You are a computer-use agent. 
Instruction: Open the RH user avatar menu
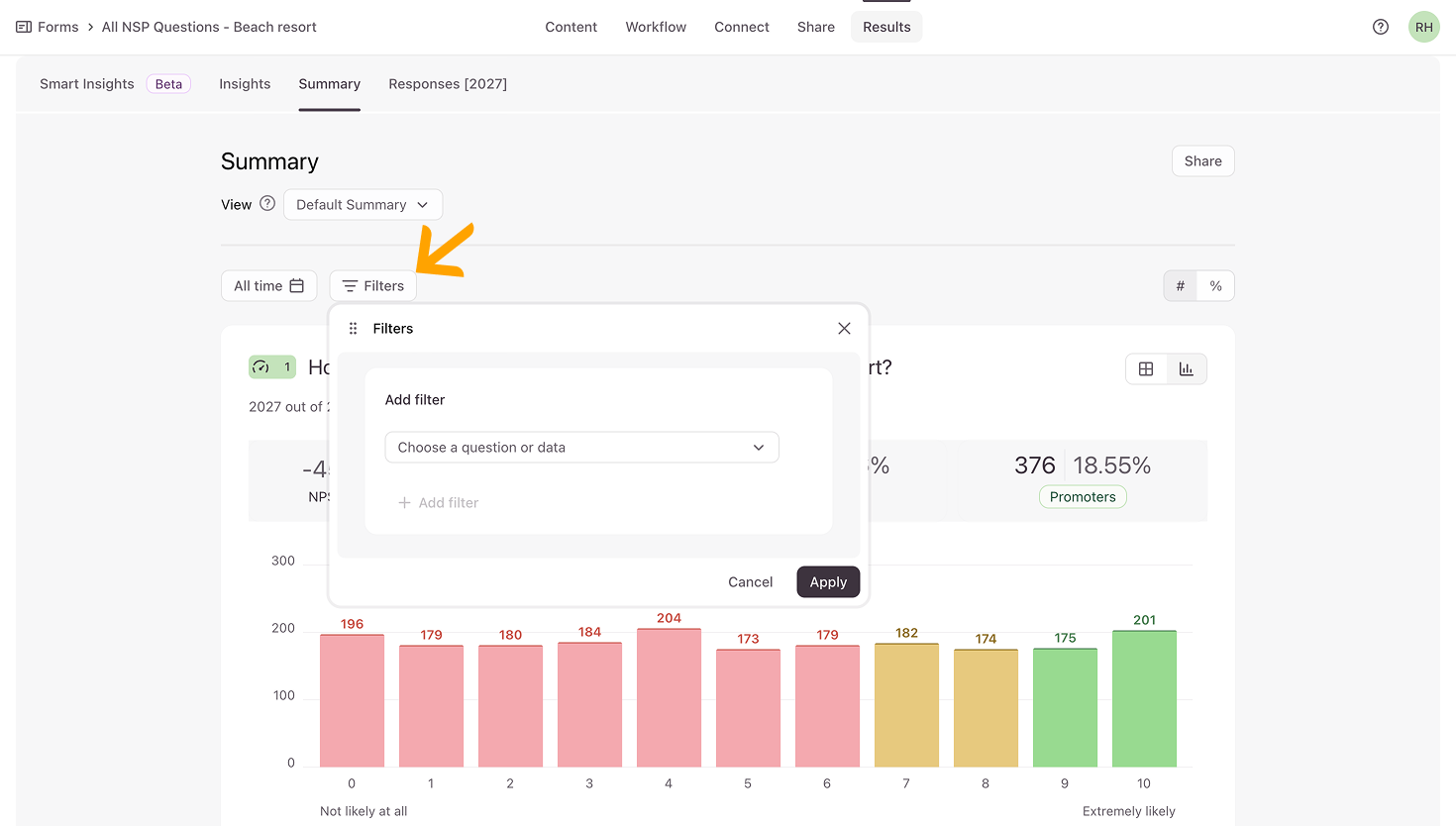(x=1423, y=27)
